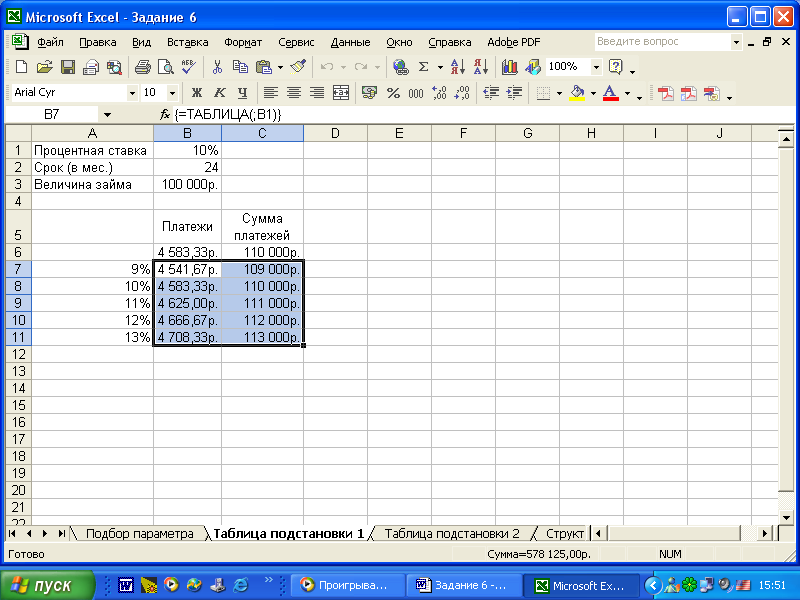Sort ascending with the A-Z icon
The image size is (800, 600).
tap(457, 67)
